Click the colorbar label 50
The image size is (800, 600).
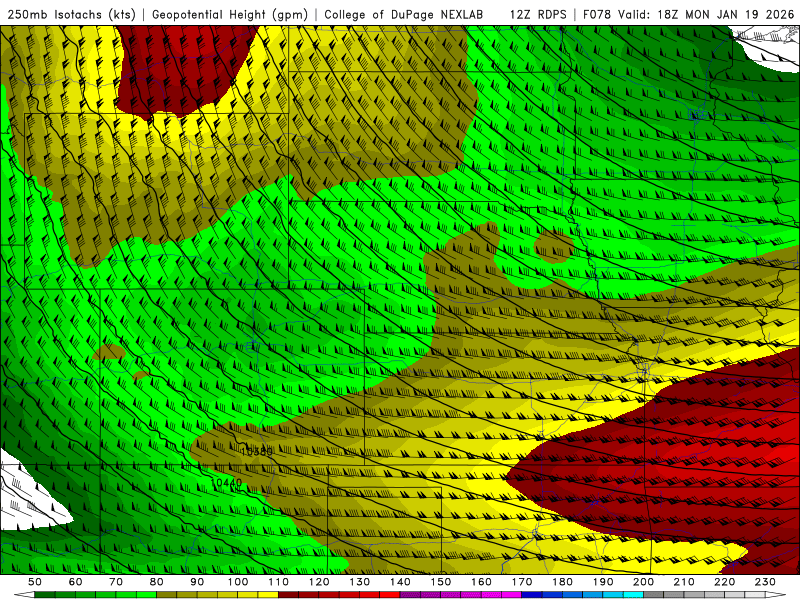pyautogui.click(x=35, y=582)
